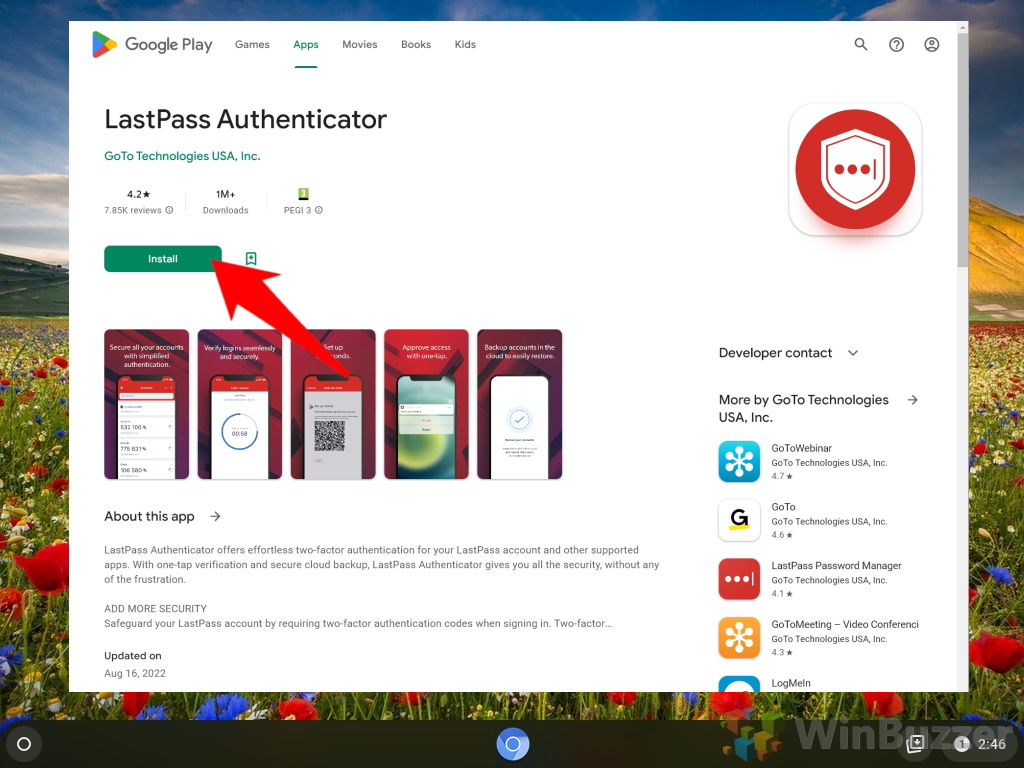Open the LastPass Password Manager listing title
1024x768 pixels.
tap(836, 566)
